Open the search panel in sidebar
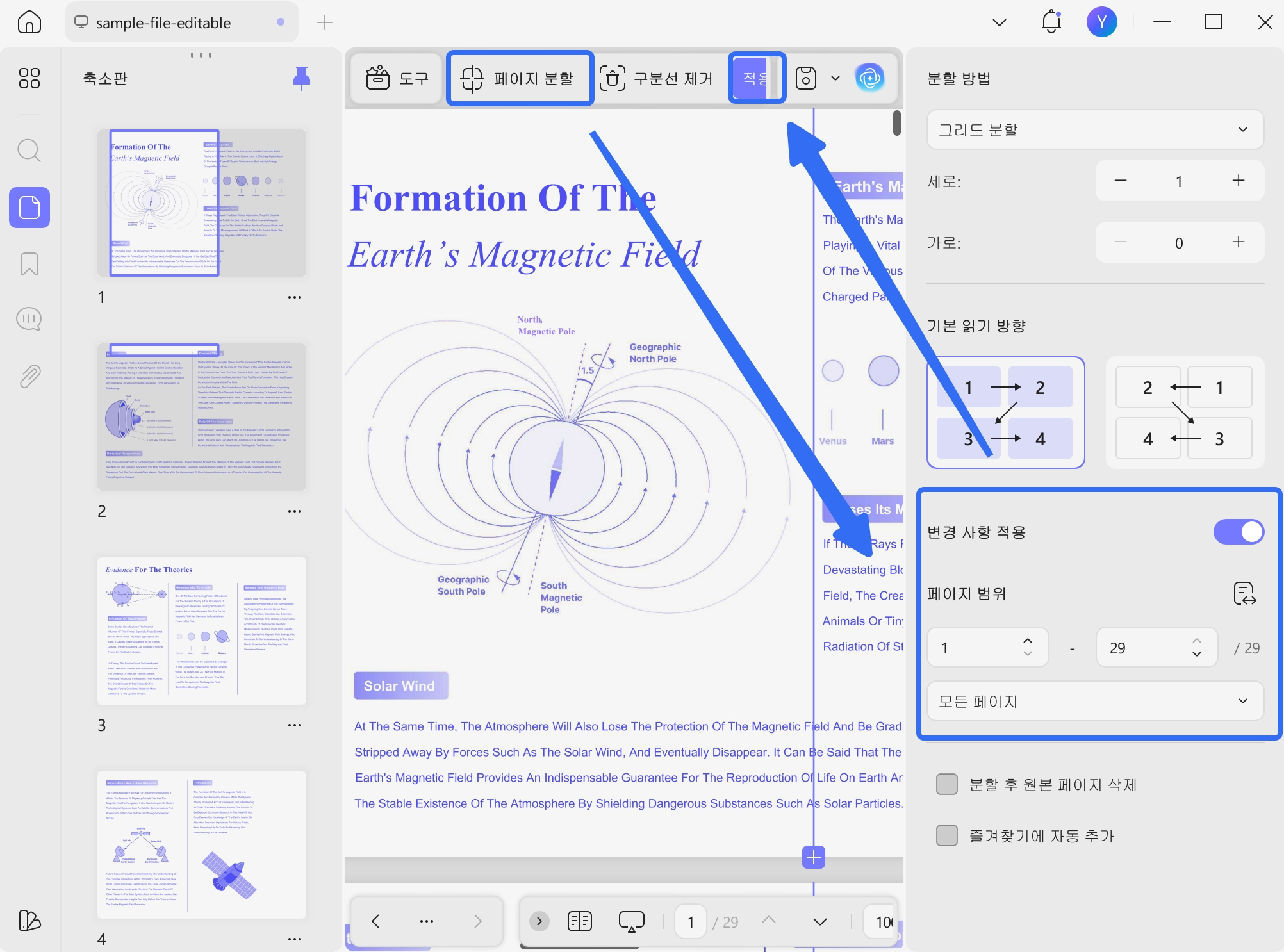Screen dimensions: 1284x952 coord(29,151)
